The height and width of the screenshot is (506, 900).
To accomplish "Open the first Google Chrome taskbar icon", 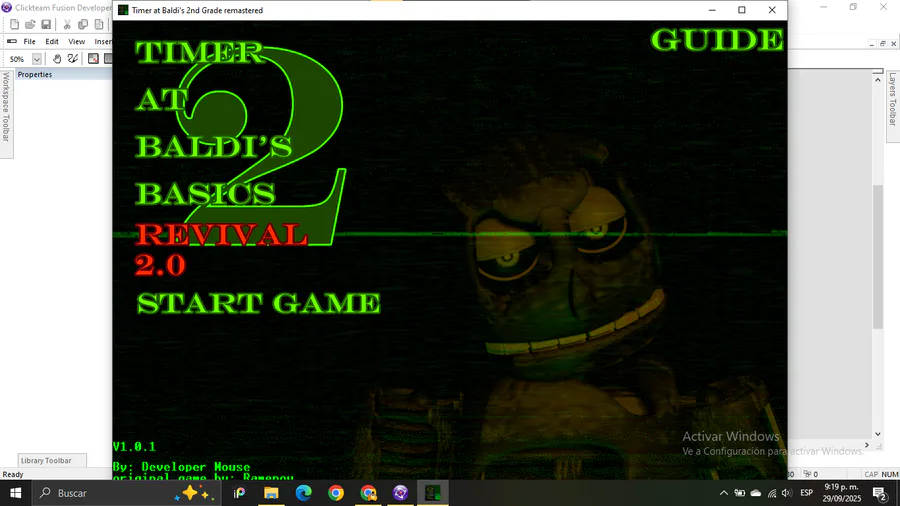I will click(x=336, y=493).
